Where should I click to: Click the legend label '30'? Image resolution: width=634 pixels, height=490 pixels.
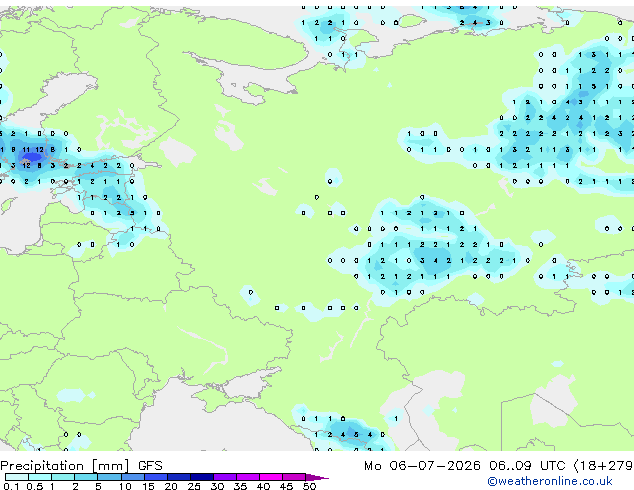[217, 486]
